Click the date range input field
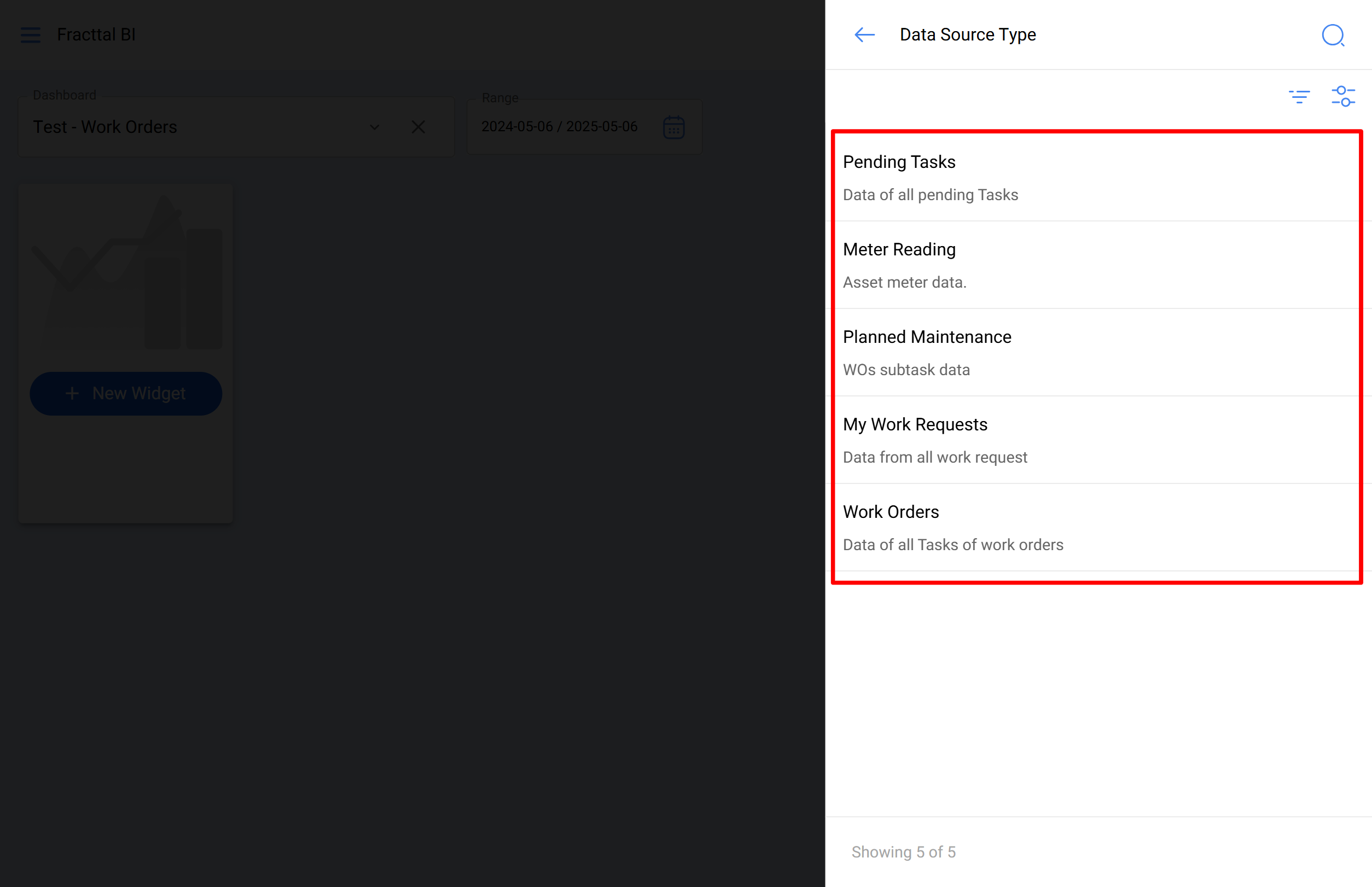This screenshot has width=1372, height=887. point(559,127)
